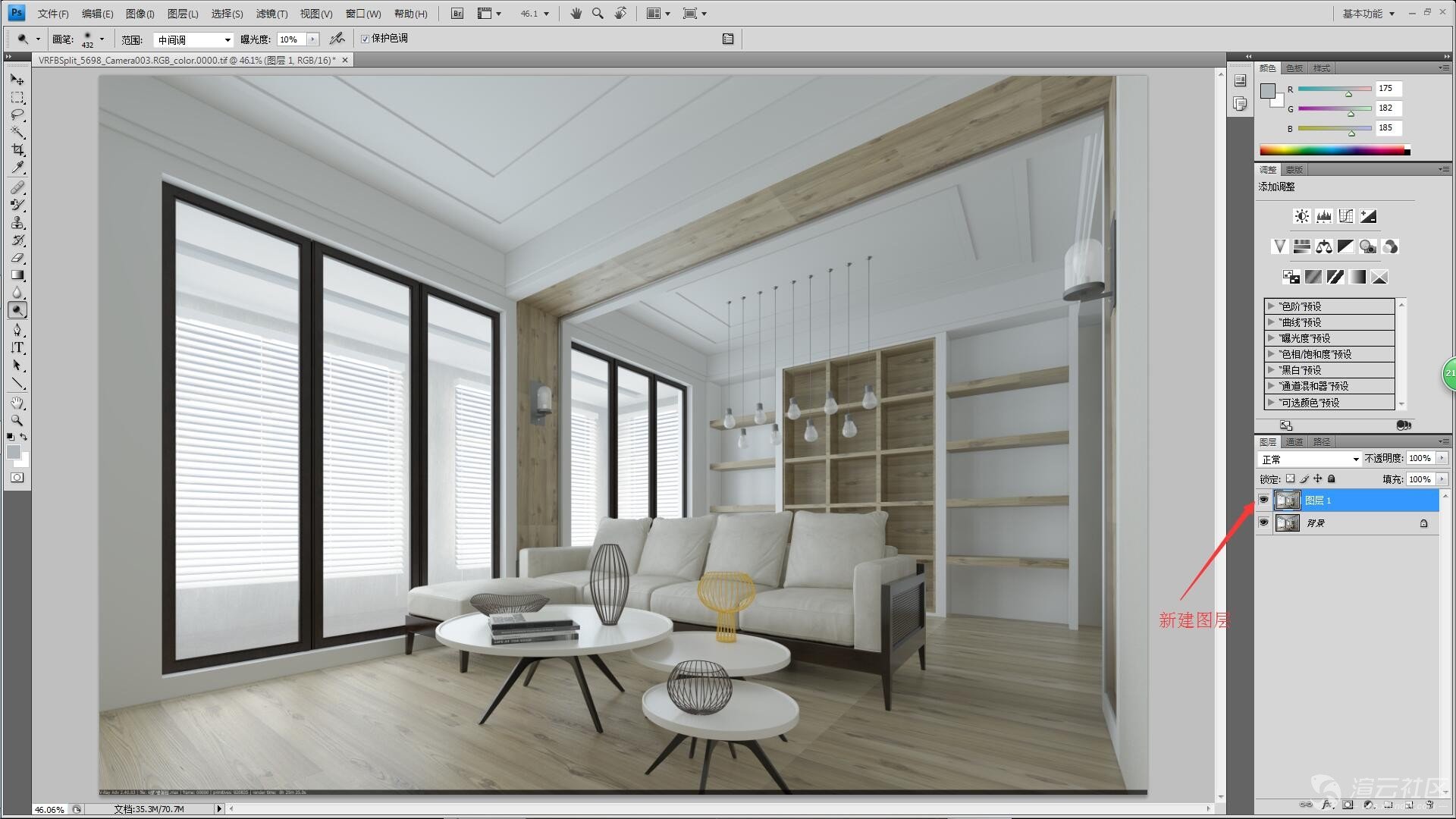This screenshot has height=819, width=1456.
Task: Select the Eyedropper tool
Action: click(x=17, y=168)
